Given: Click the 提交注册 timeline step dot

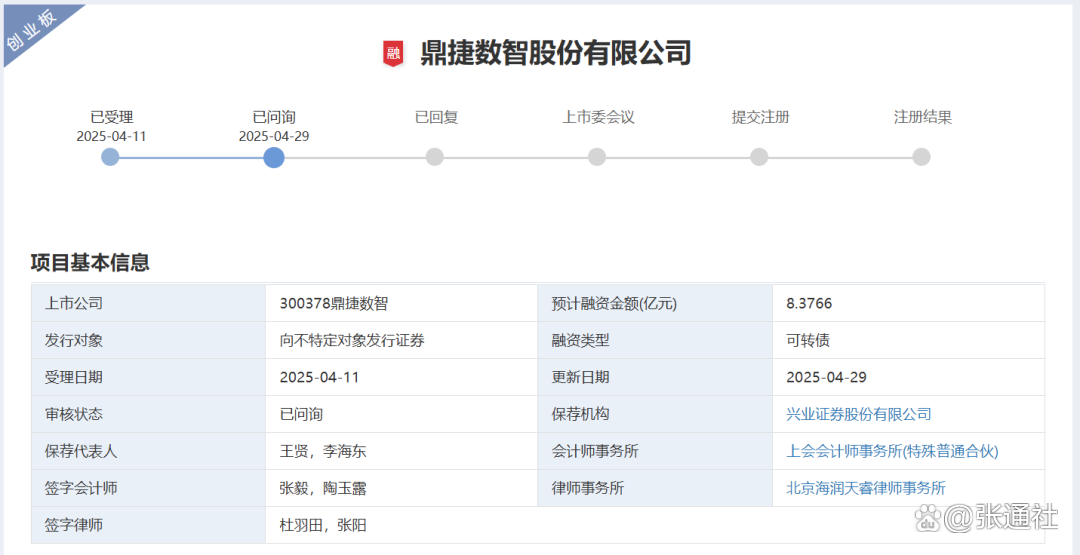Looking at the screenshot, I should 759,157.
